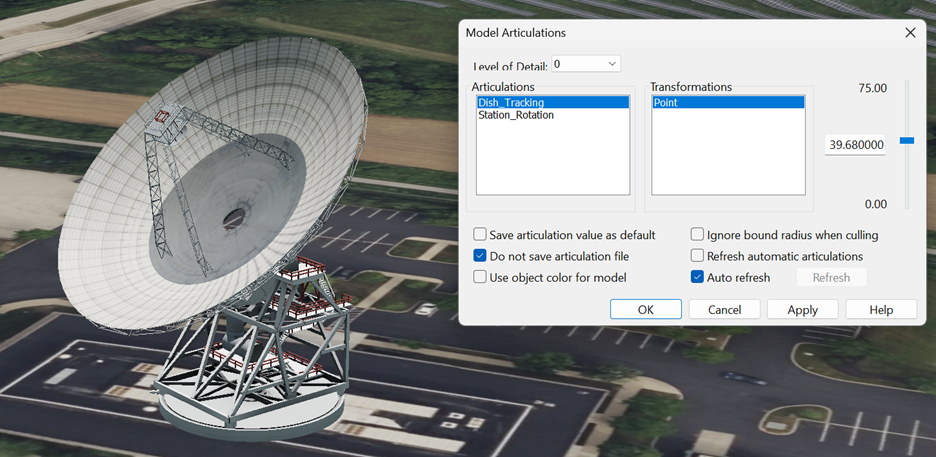Image resolution: width=936 pixels, height=457 pixels.
Task: Click the OK button
Action: coord(646,310)
